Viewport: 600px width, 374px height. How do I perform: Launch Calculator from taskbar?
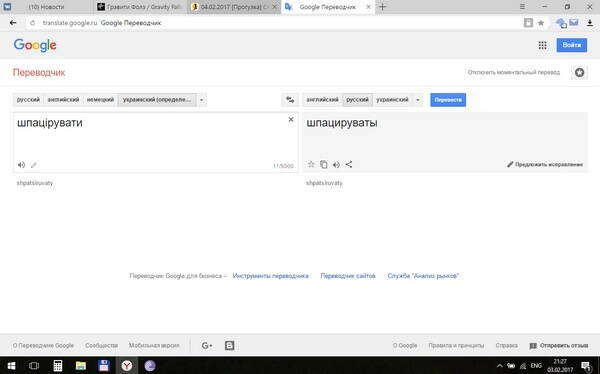point(58,366)
